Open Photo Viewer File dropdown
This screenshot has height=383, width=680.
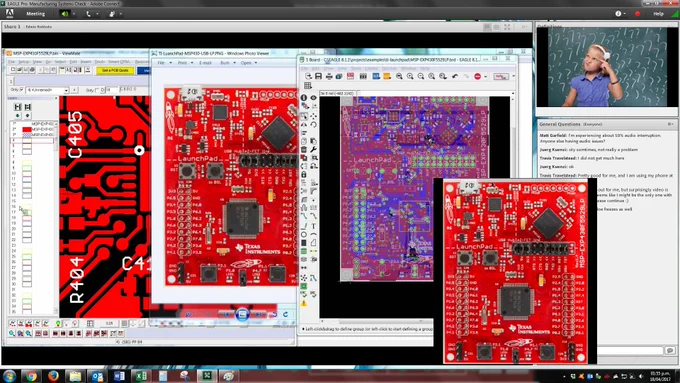point(163,63)
